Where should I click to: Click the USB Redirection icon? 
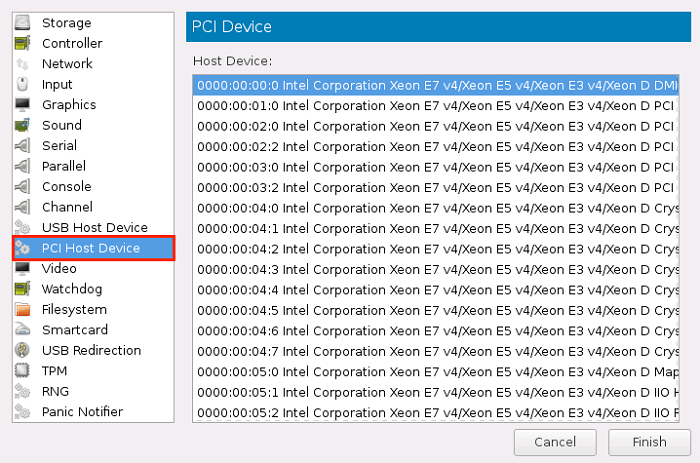pos(22,350)
